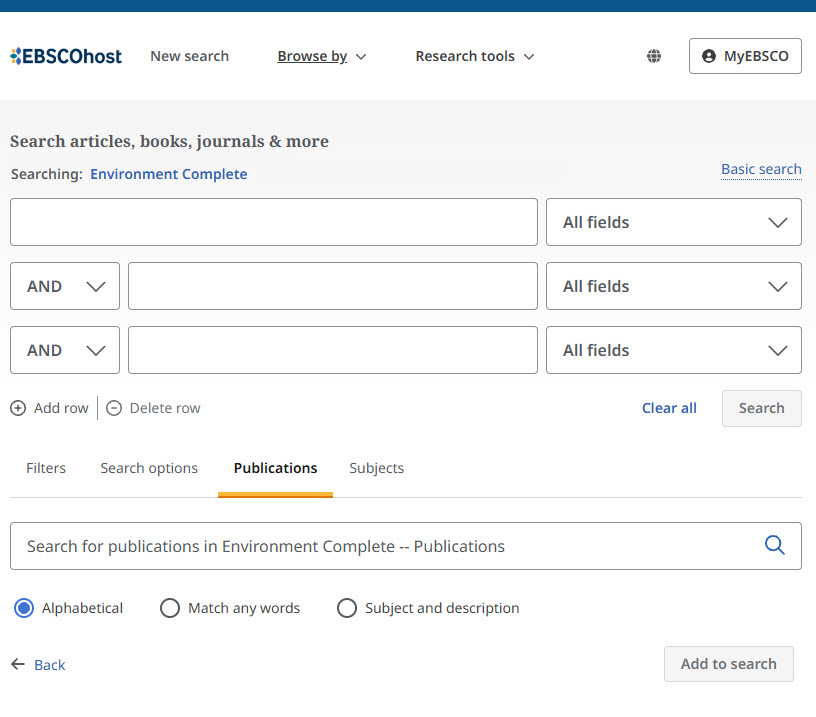Click the magnifier icon in publications search
Viewport: 816px width, 717px height.
coord(774,545)
